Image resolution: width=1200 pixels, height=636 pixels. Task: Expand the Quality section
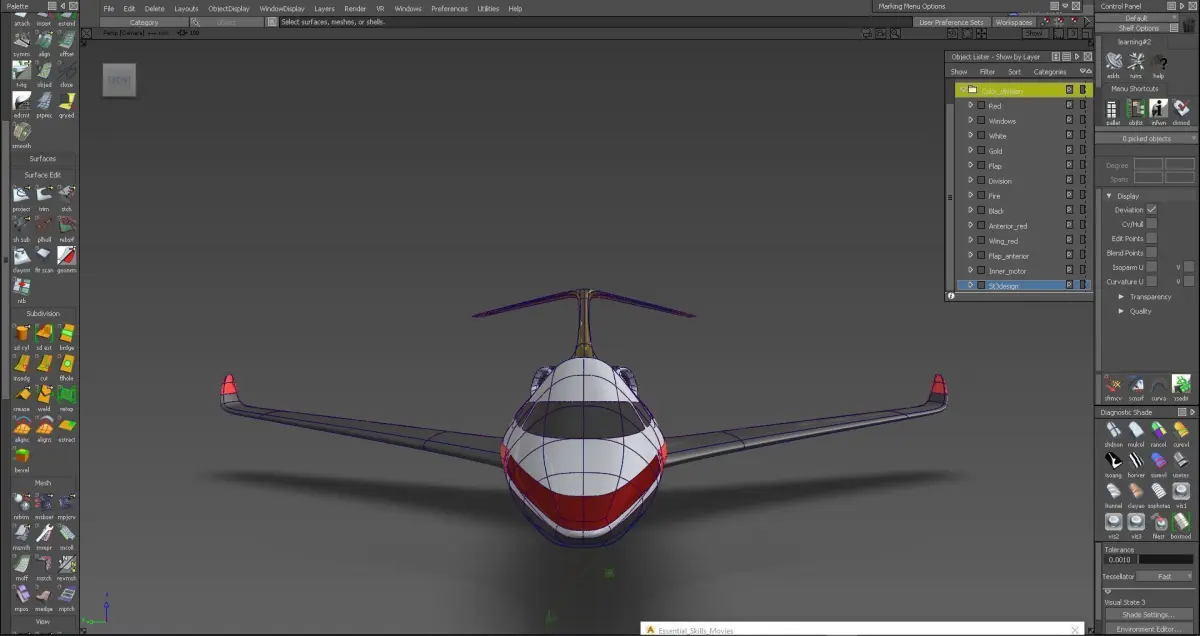[x=1122, y=311]
